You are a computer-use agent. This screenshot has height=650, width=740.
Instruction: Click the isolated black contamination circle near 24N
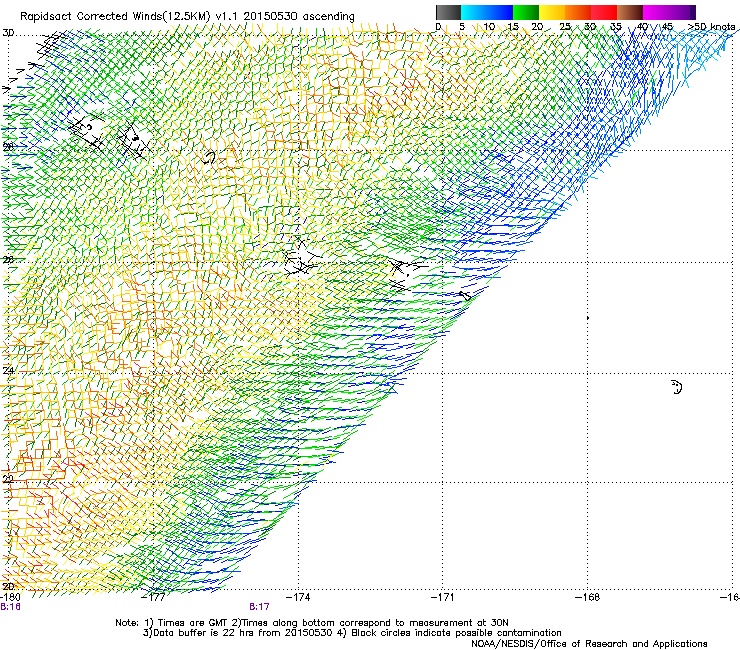pos(677,387)
